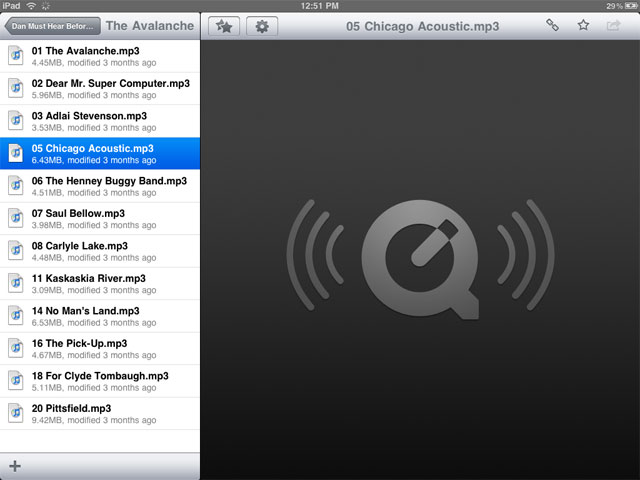The height and width of the screenshot is (480, 640).
Task: Star the Chicago Acoustic file as favorite
Action: 583,25
